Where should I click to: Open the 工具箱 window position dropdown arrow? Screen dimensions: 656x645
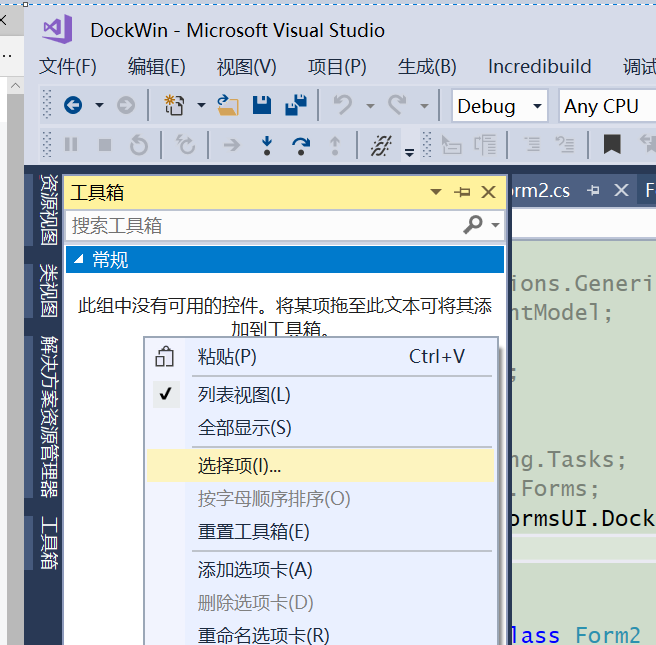pyautogui.click(x=436, y=192)
